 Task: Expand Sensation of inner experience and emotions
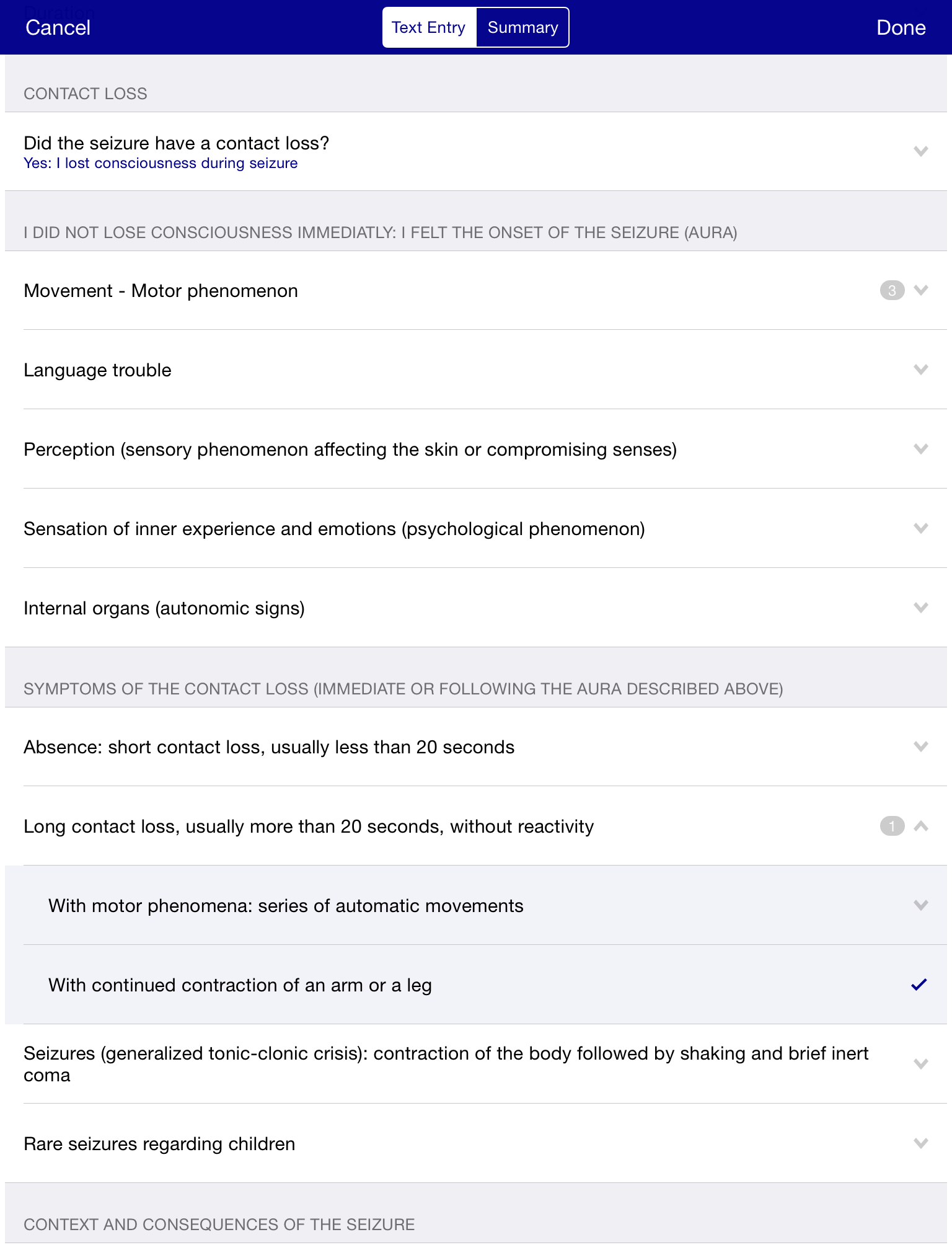[x=476, y=528]
